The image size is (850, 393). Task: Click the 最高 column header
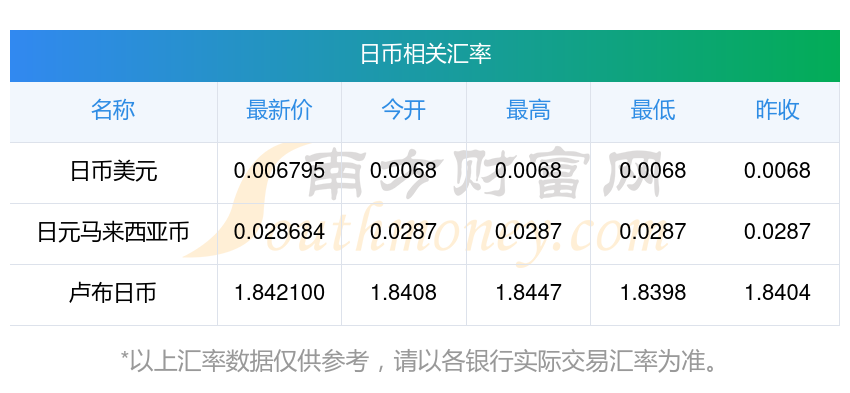point(528,111)
